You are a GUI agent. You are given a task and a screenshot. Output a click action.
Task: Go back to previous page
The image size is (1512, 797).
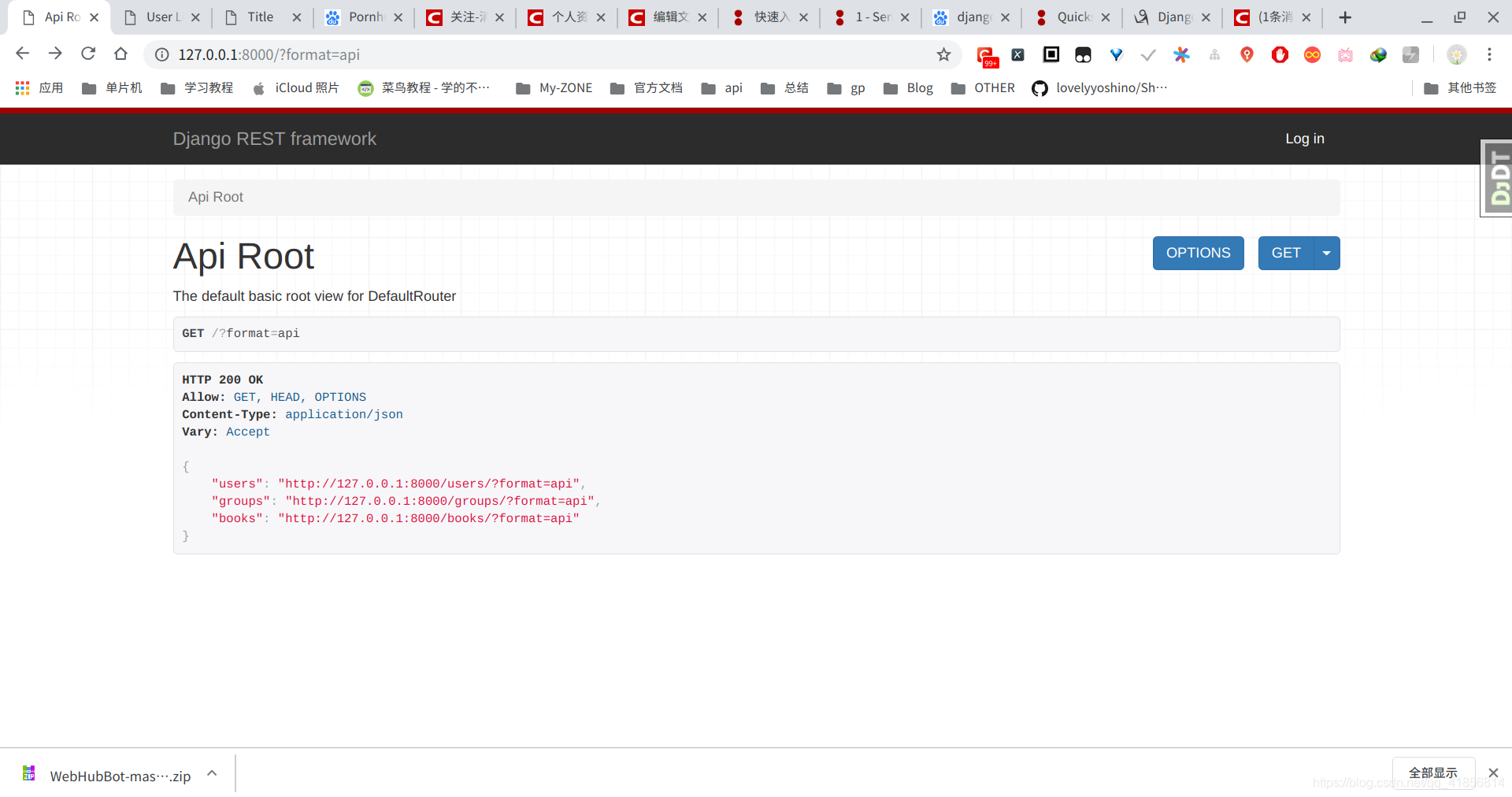tap(22, 54)
